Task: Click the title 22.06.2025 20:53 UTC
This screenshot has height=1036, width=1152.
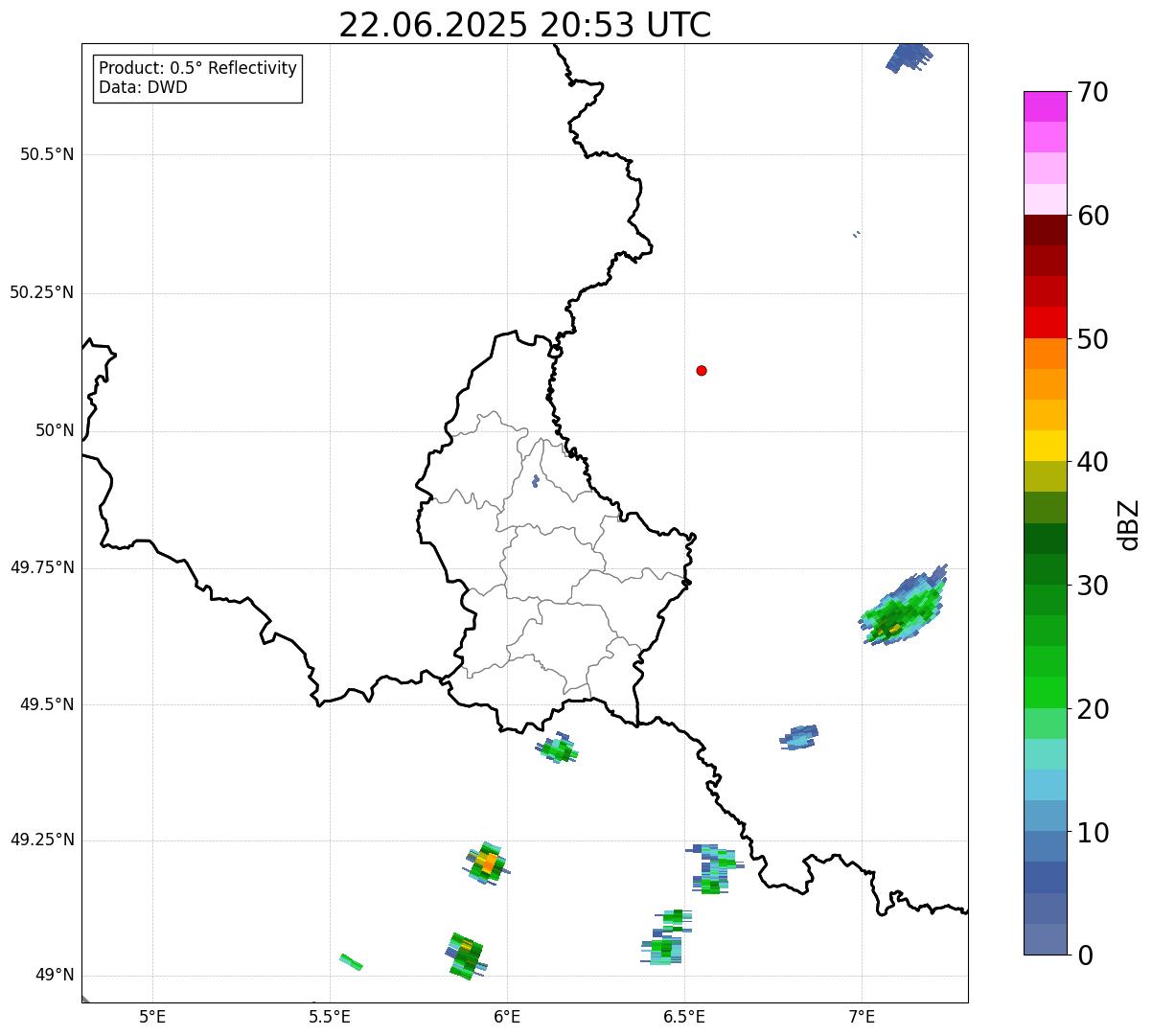Action: pyautogui.click(x=525, y=25)
